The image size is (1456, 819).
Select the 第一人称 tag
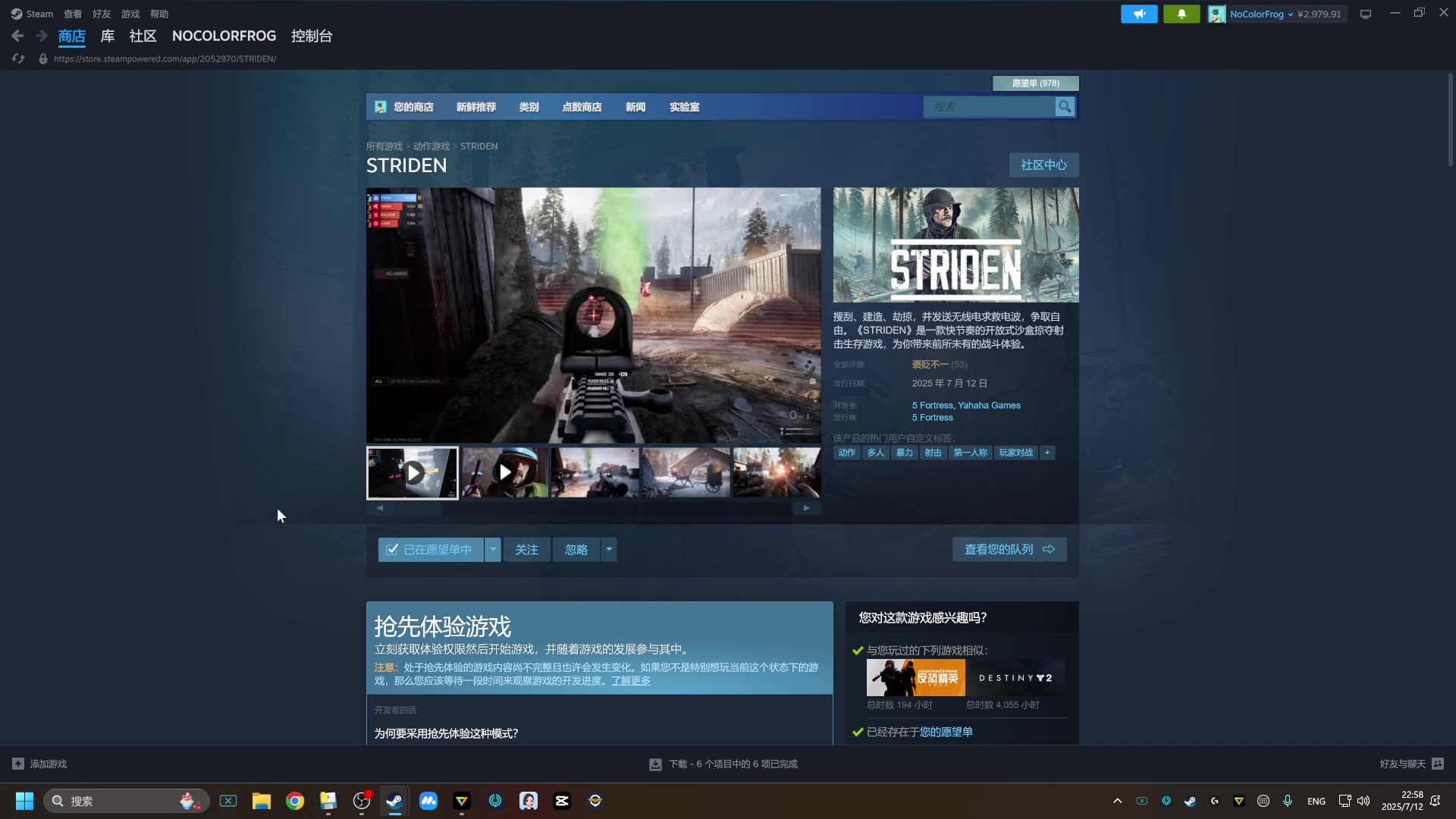[970, 453]
